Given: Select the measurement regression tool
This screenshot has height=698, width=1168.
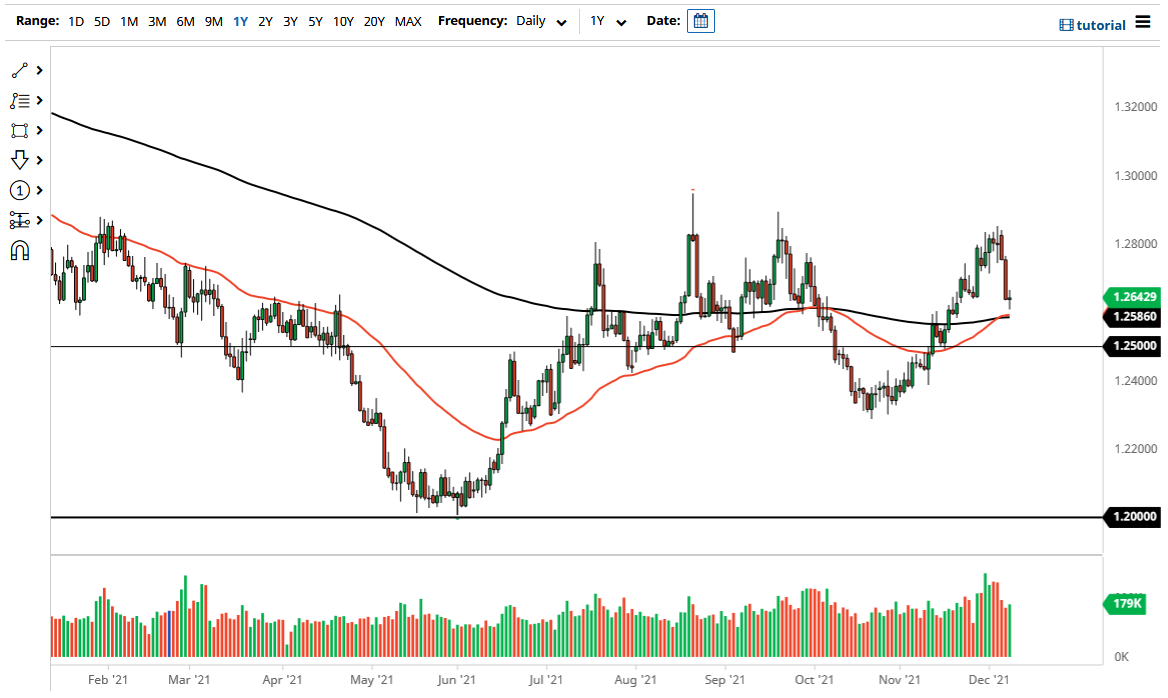Looking at the screenshot, I should [20, 220].
